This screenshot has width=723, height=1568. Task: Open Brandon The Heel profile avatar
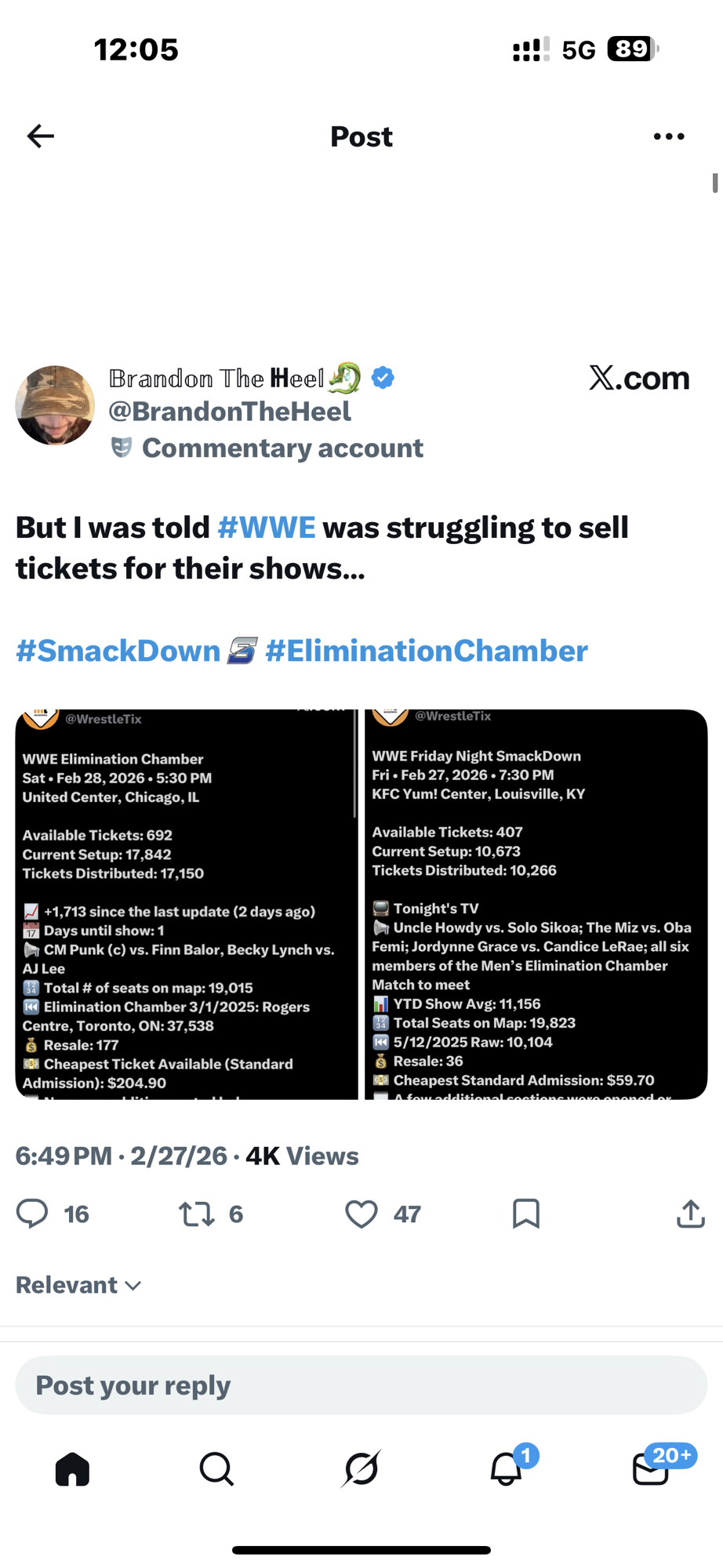55,405
